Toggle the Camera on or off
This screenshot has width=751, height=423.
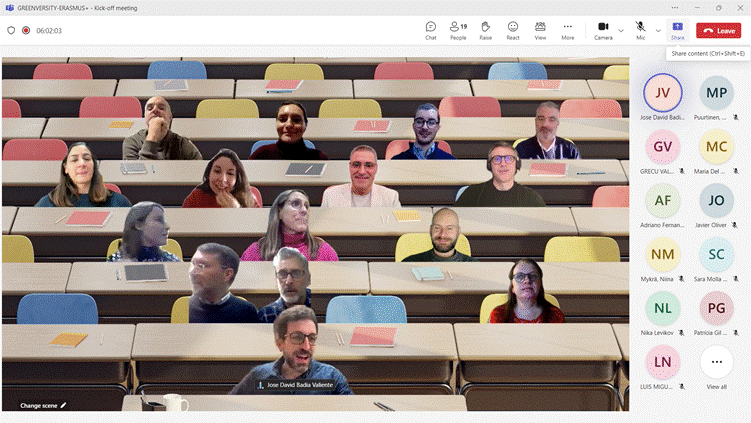click(x=603, y=29)
